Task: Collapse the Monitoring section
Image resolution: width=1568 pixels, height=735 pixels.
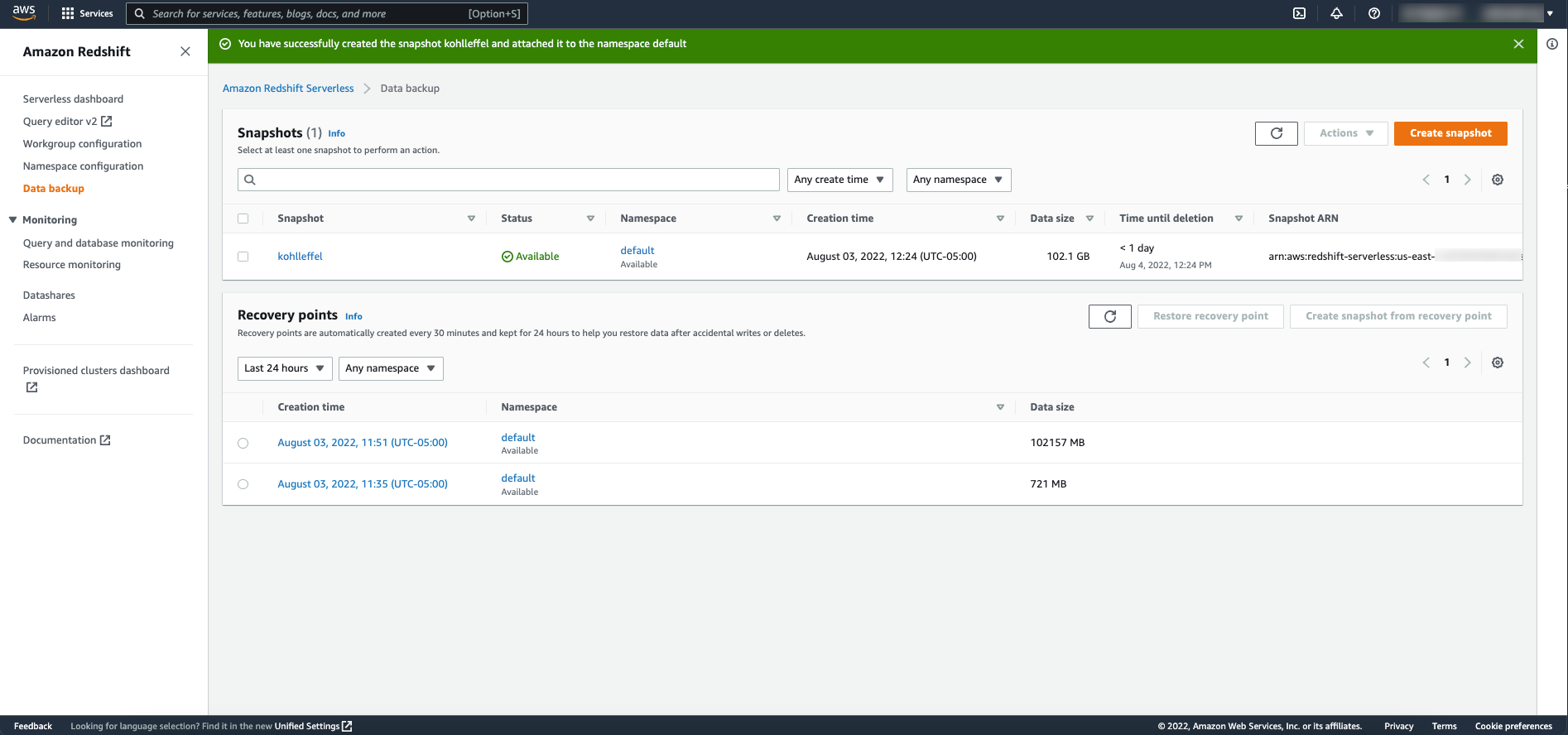Action: pos(12,220)
